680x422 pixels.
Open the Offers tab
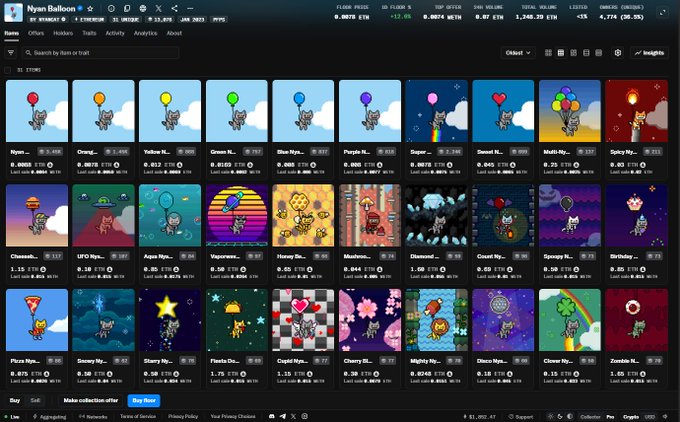36,33
